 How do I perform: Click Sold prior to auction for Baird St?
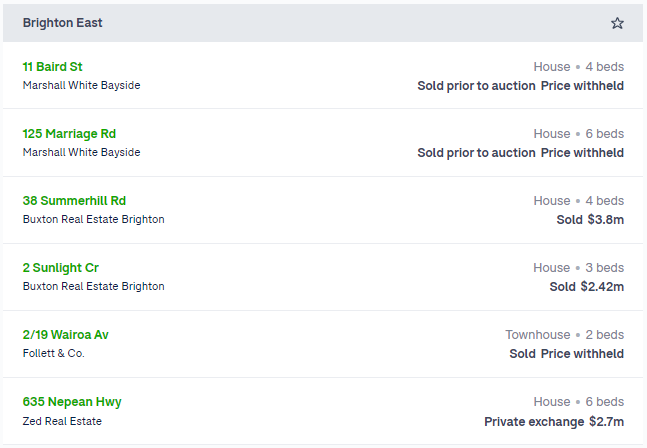476,86
